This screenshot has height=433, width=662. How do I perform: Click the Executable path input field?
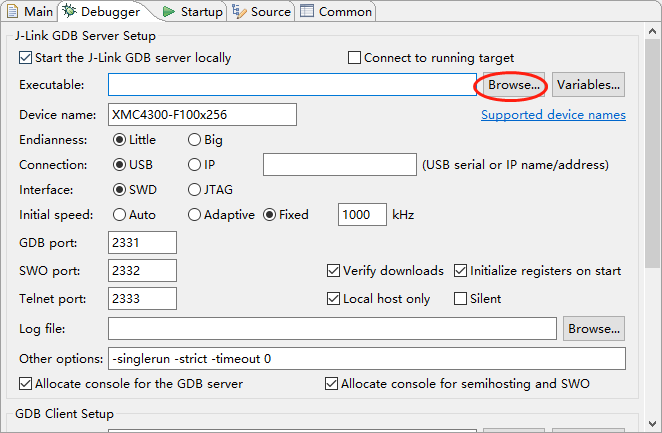tap(292, 84)
